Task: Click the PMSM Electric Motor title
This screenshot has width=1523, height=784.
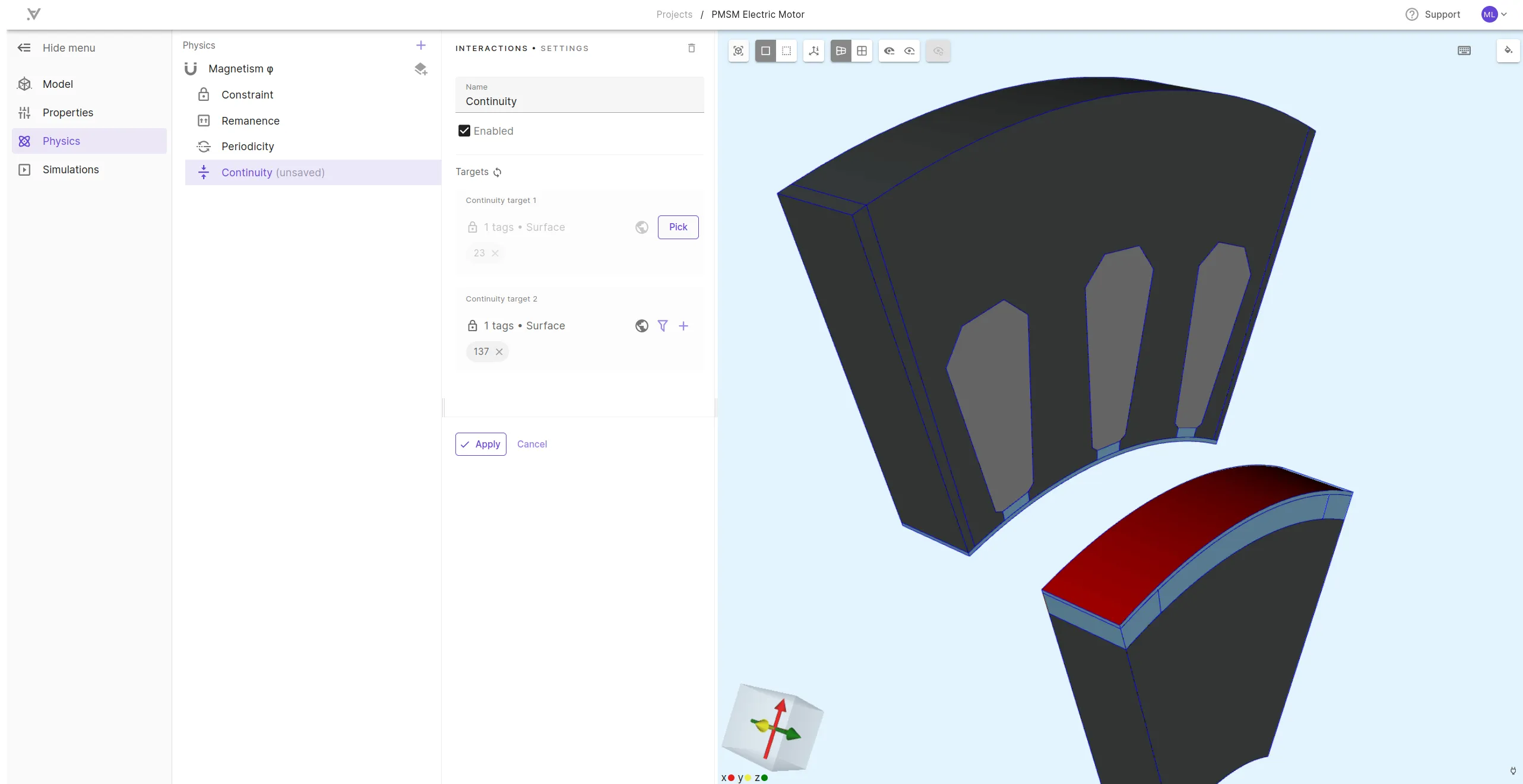Action: (758, 14)
